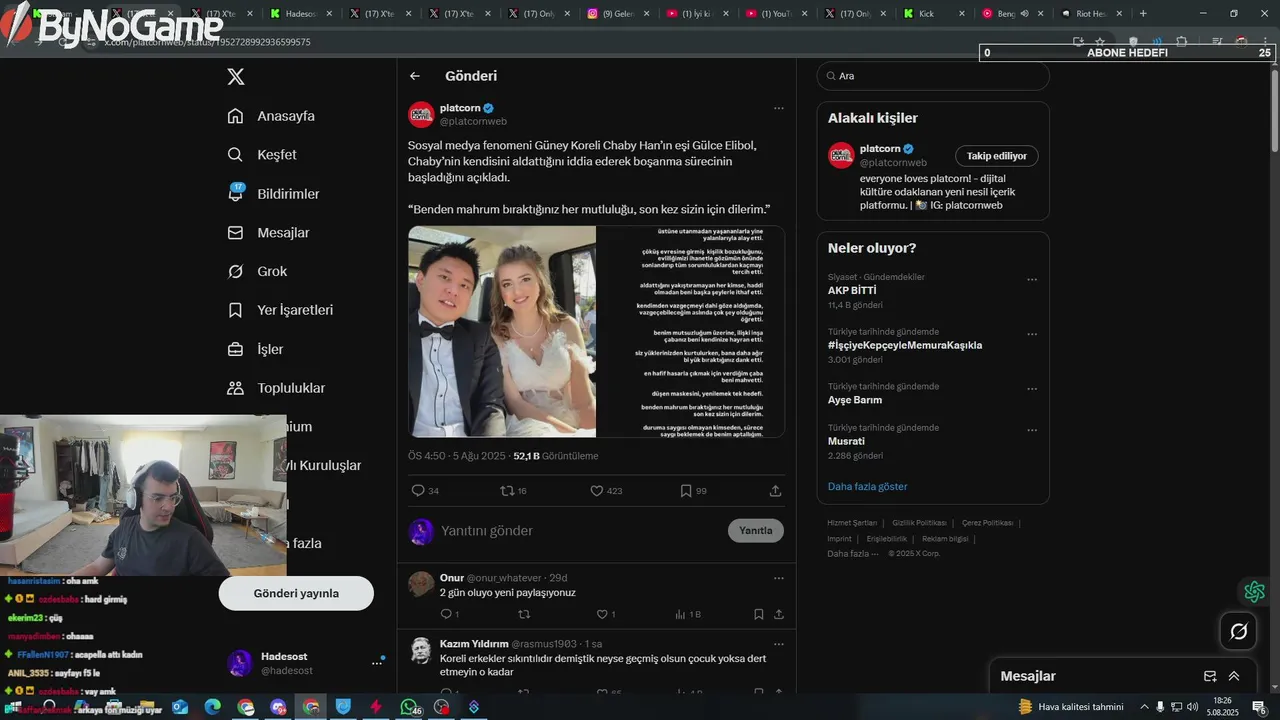Click the floating Grok button
Screen dimensions: 1280x720
tap(1239, 631)
